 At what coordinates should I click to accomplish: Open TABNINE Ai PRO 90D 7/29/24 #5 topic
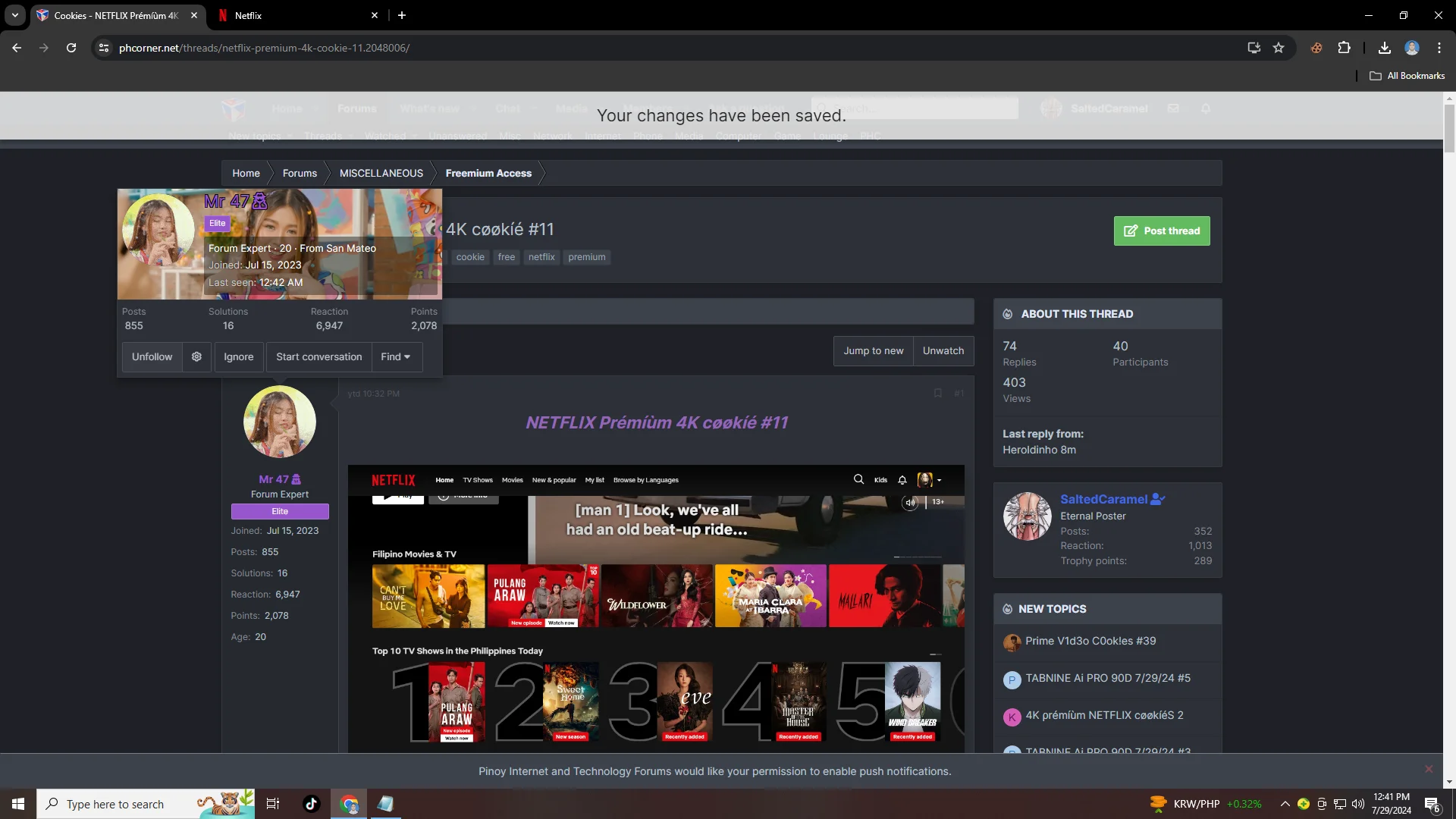click(x=1108, y=679)
